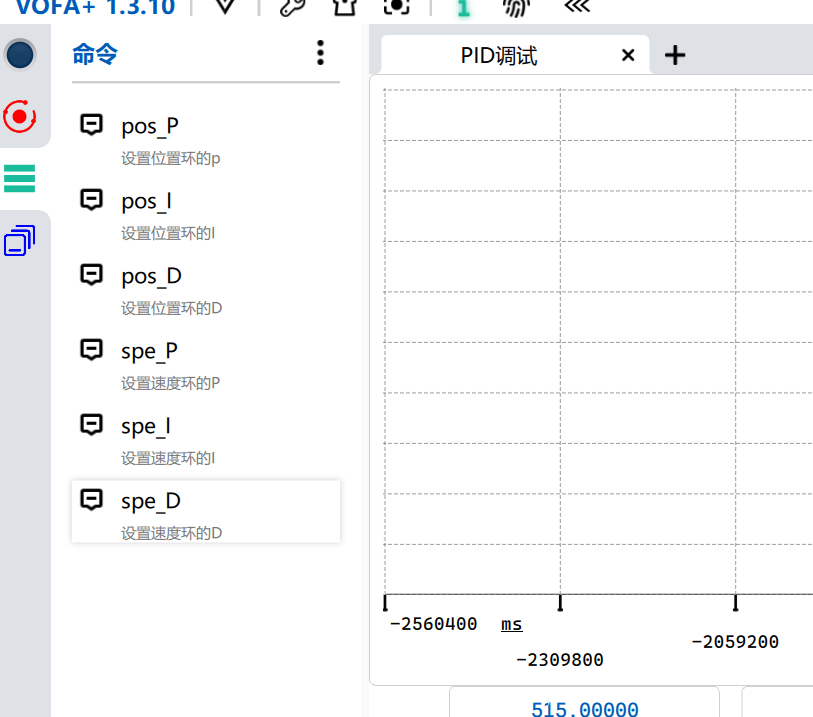Toggle the green channel indicator showing 1
813x717 pixels.
click(x=461, y=8)
